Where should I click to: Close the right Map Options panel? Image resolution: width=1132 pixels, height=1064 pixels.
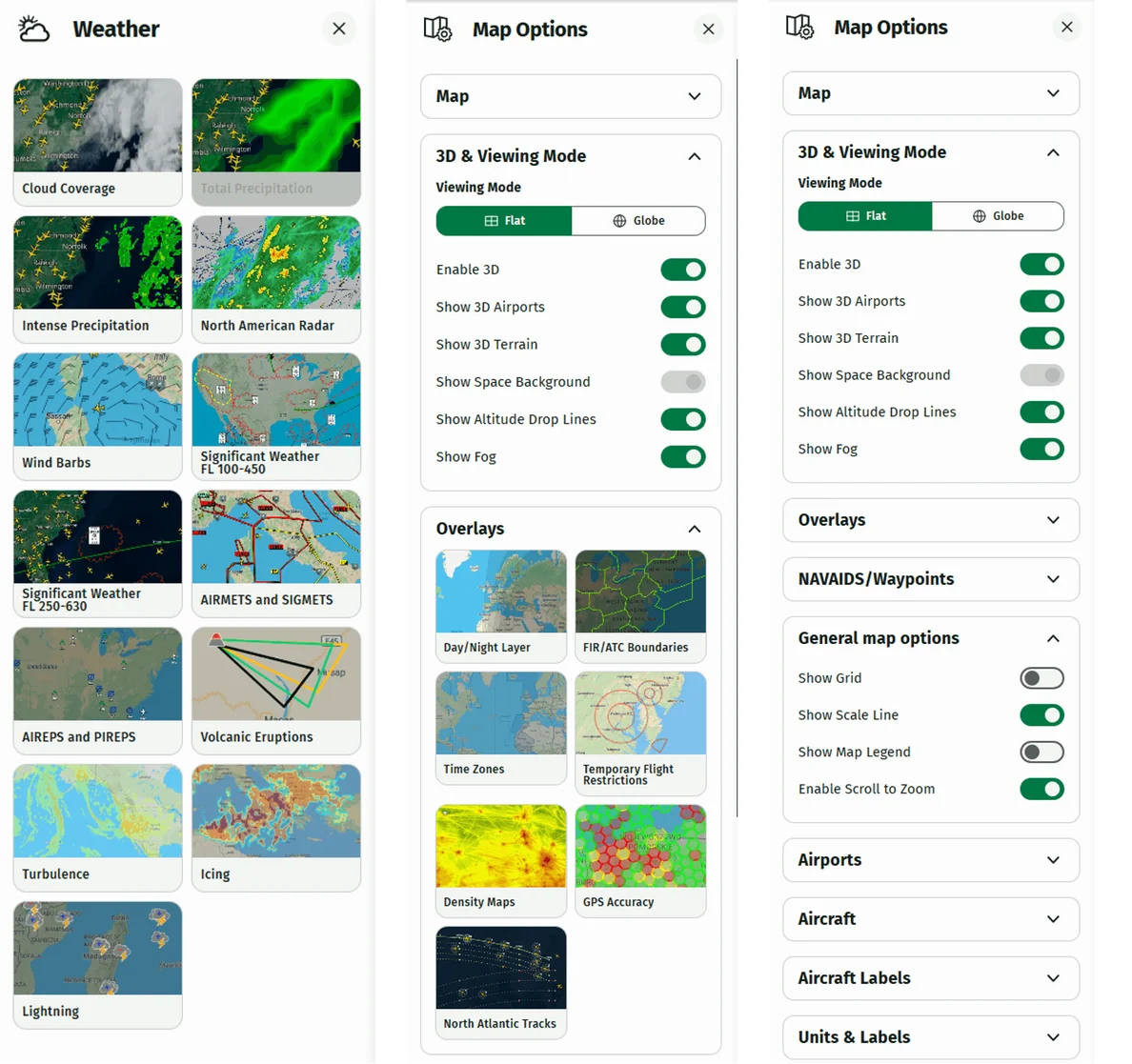tap(1066, 27)
